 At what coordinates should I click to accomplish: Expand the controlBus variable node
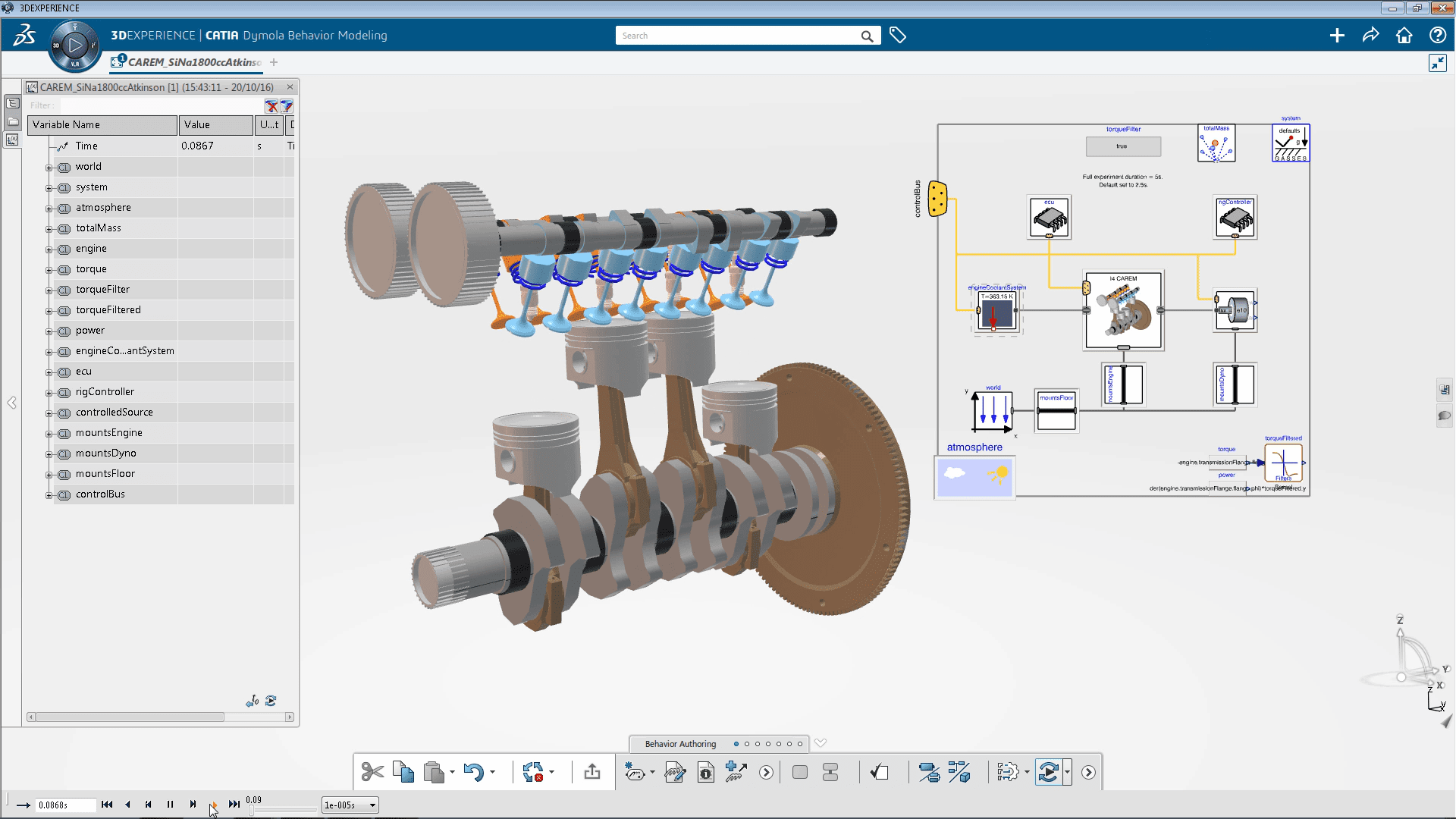tap(47, 494)
